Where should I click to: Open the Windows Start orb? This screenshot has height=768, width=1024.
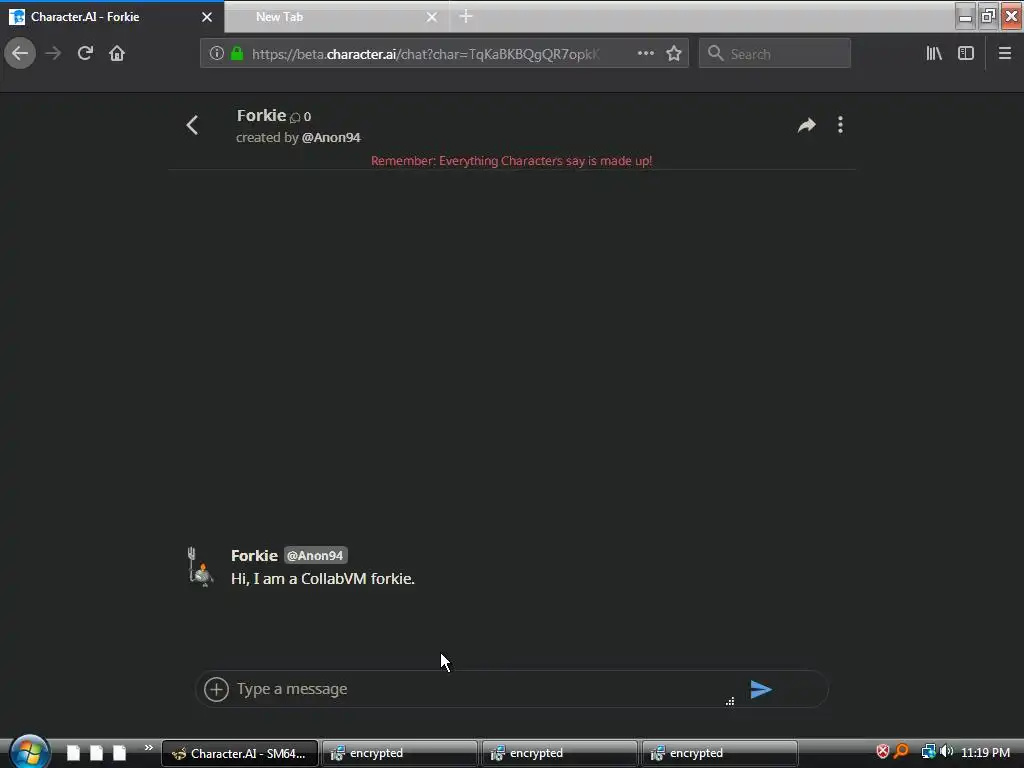pos(28,752)
